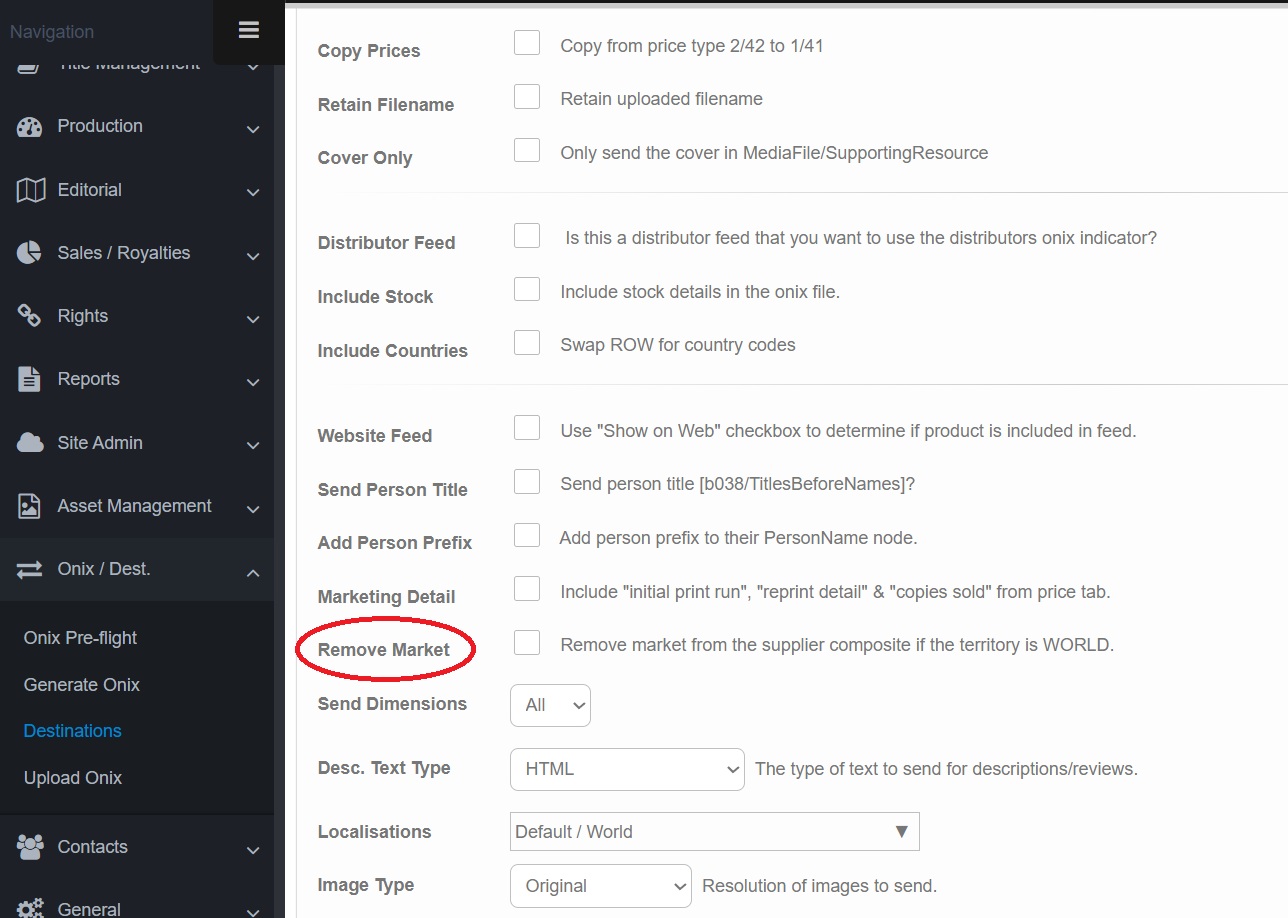Click the Site Admin cloud icon
The image size is (1288, 918).
click(x=30, y=443)
